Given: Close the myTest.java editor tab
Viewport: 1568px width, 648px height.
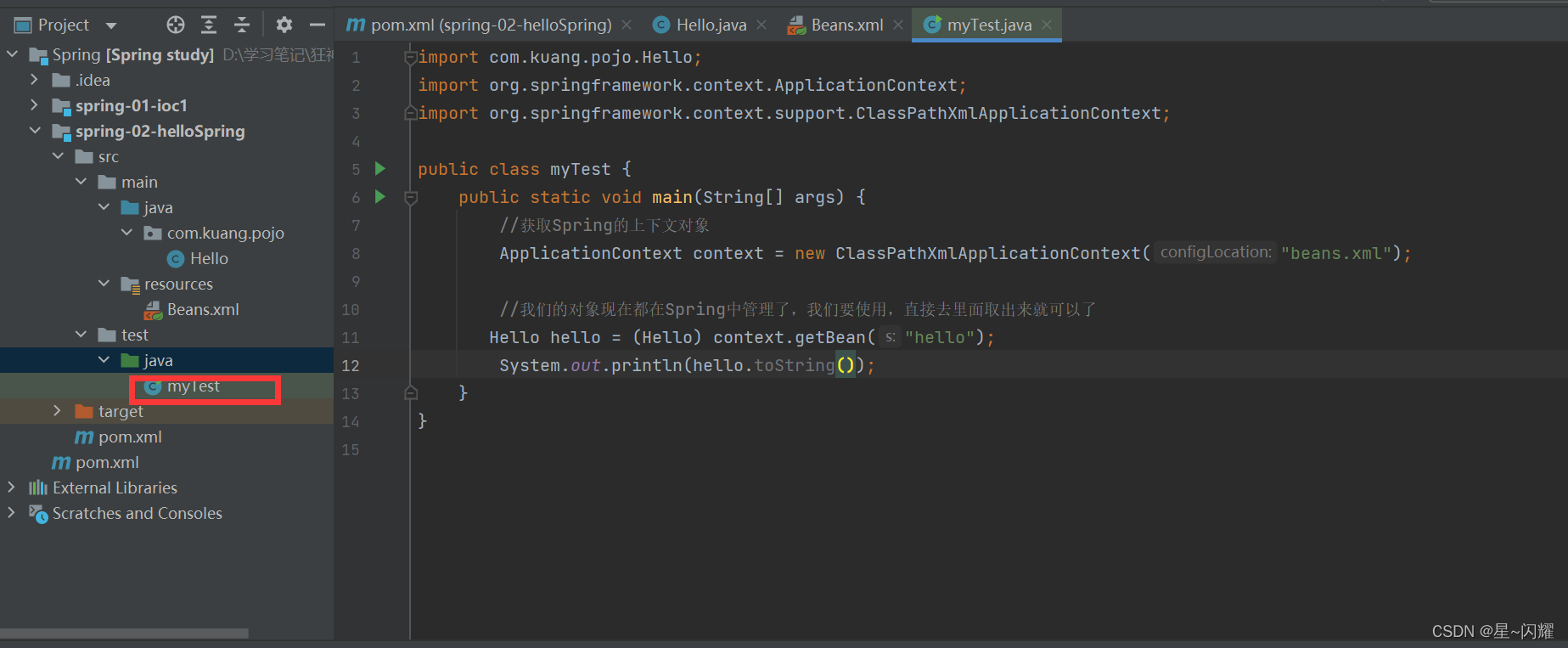Looking at the screenshot, I should pyautogui.click(x=1047, y=25).
